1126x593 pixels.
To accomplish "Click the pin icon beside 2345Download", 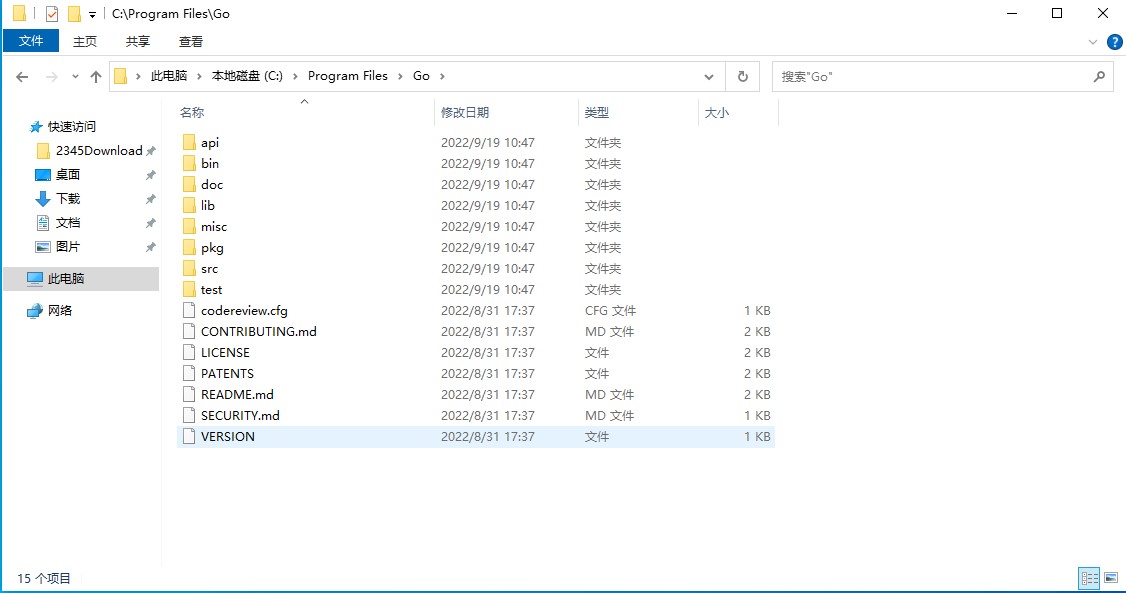I will coord(150,151).
